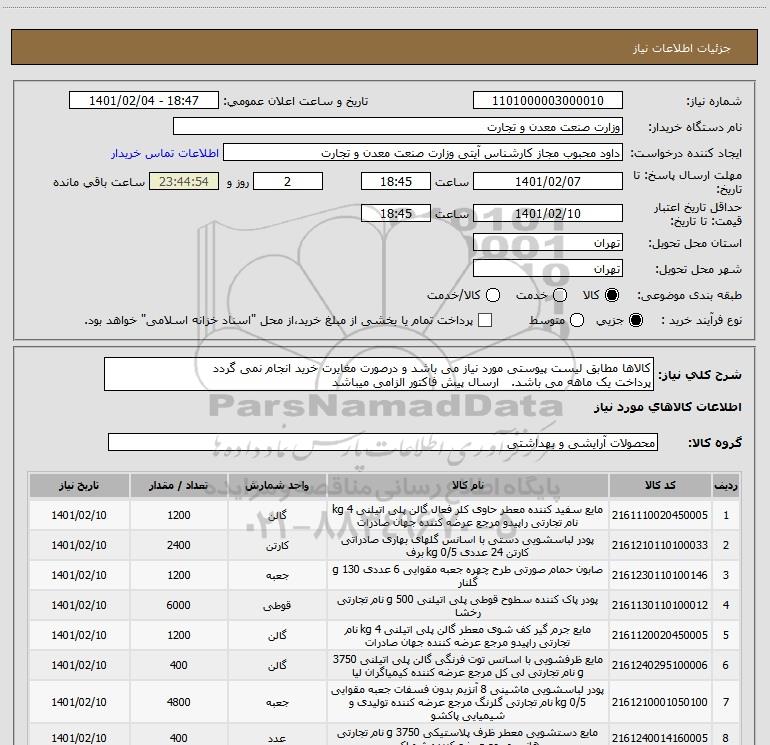Click remaining days field showing 2

[x=288, y=182]
